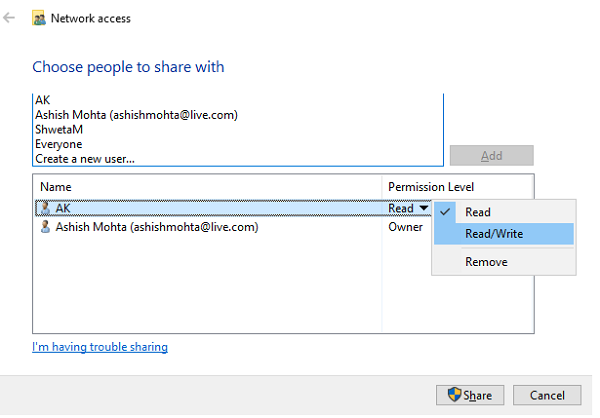Choose Everyone in the suggestions list
The width and height of the screenshot is (600, 418).
[58, 144]
